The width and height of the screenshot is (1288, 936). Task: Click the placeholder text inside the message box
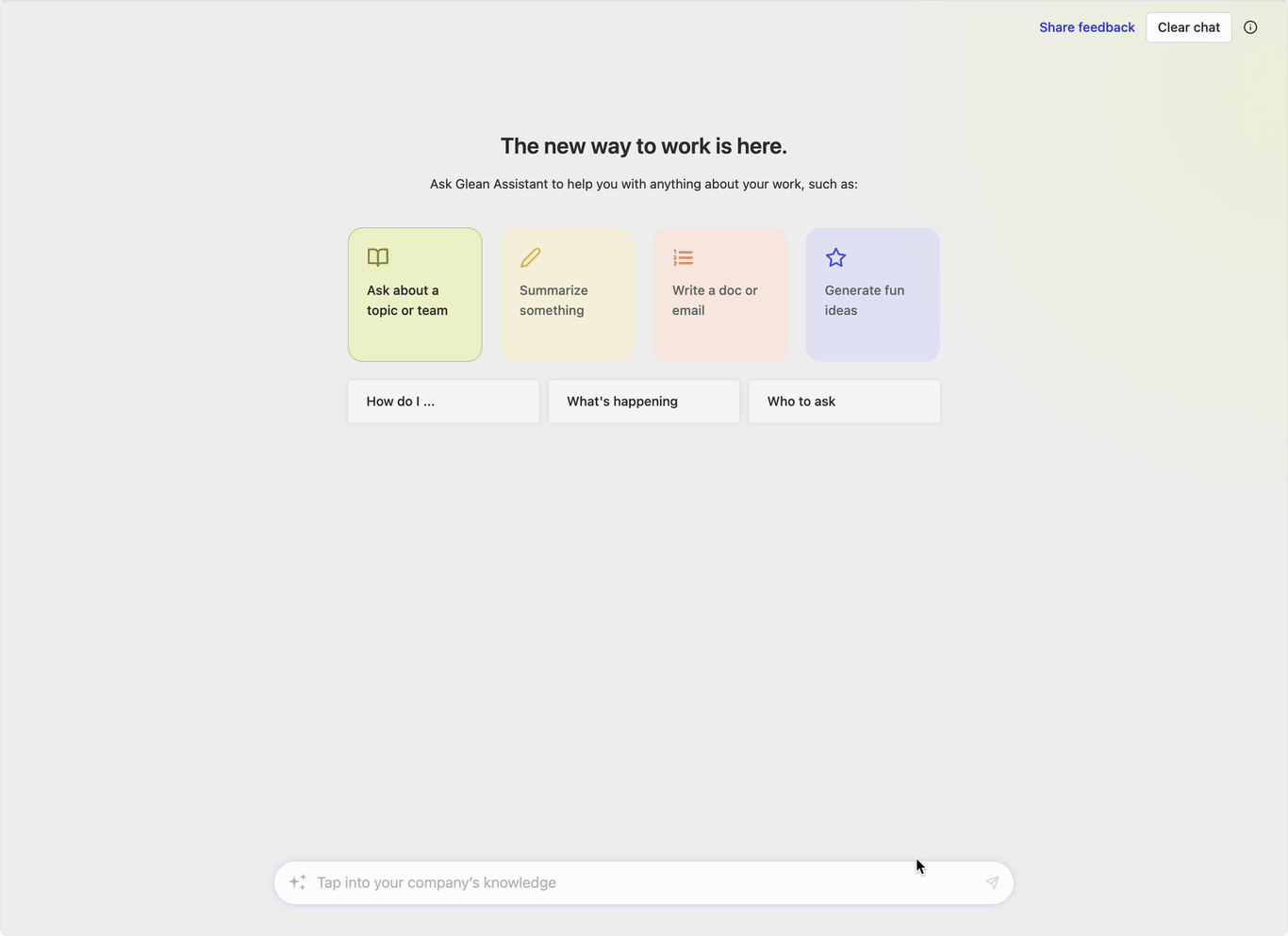(437, 882)
